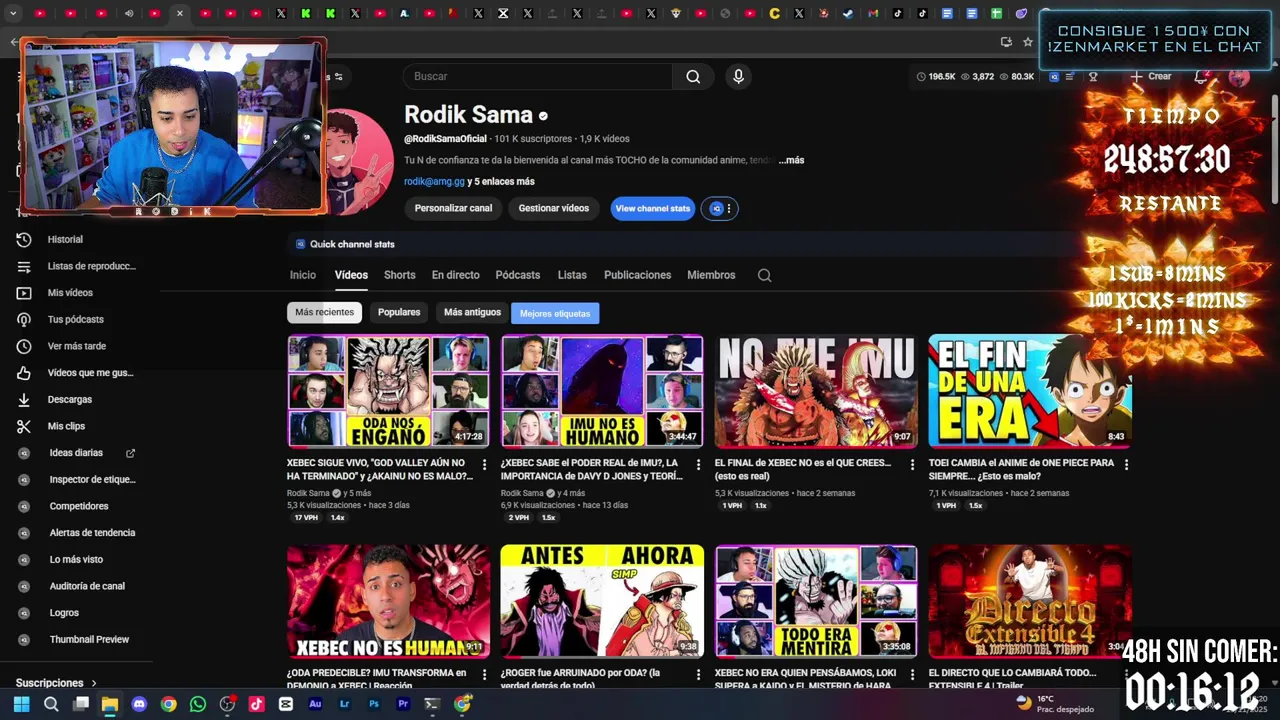Image resolution: width=1280 pixels, height=720 pixels.
Task: Switch to the Publicaciones tab
Action: 637,275
